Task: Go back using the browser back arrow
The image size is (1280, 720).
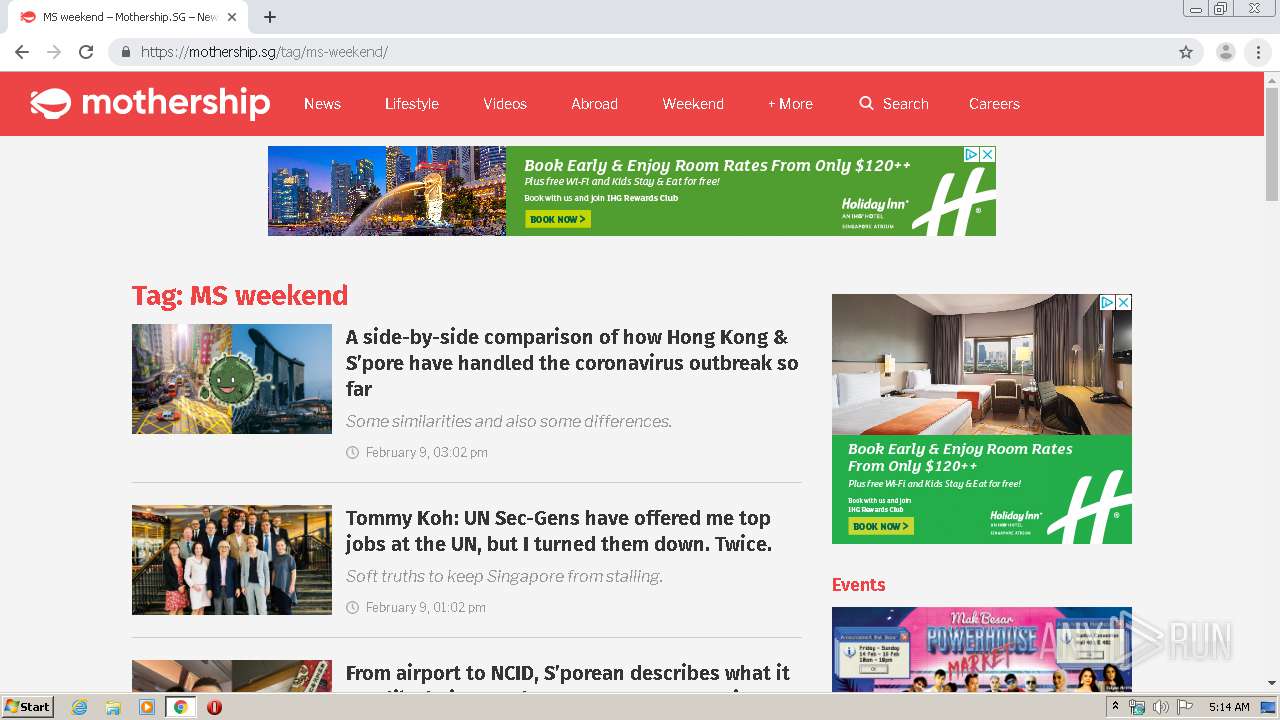Action: coord(22,52)
